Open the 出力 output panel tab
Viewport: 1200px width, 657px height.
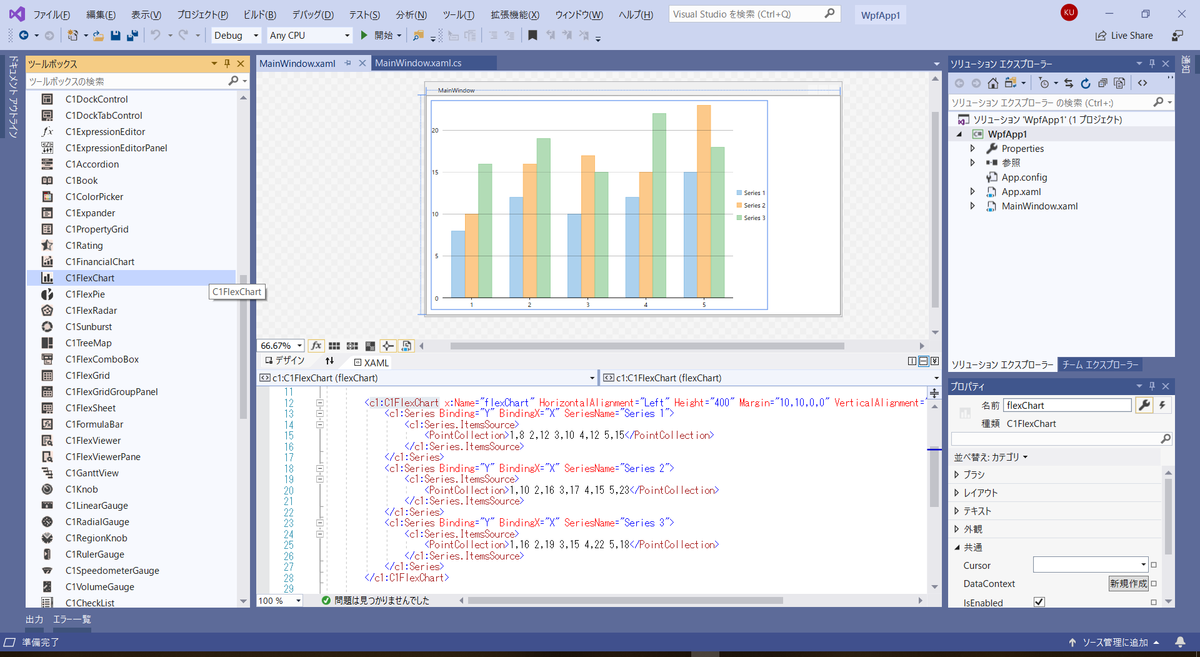tap(34, 620)
